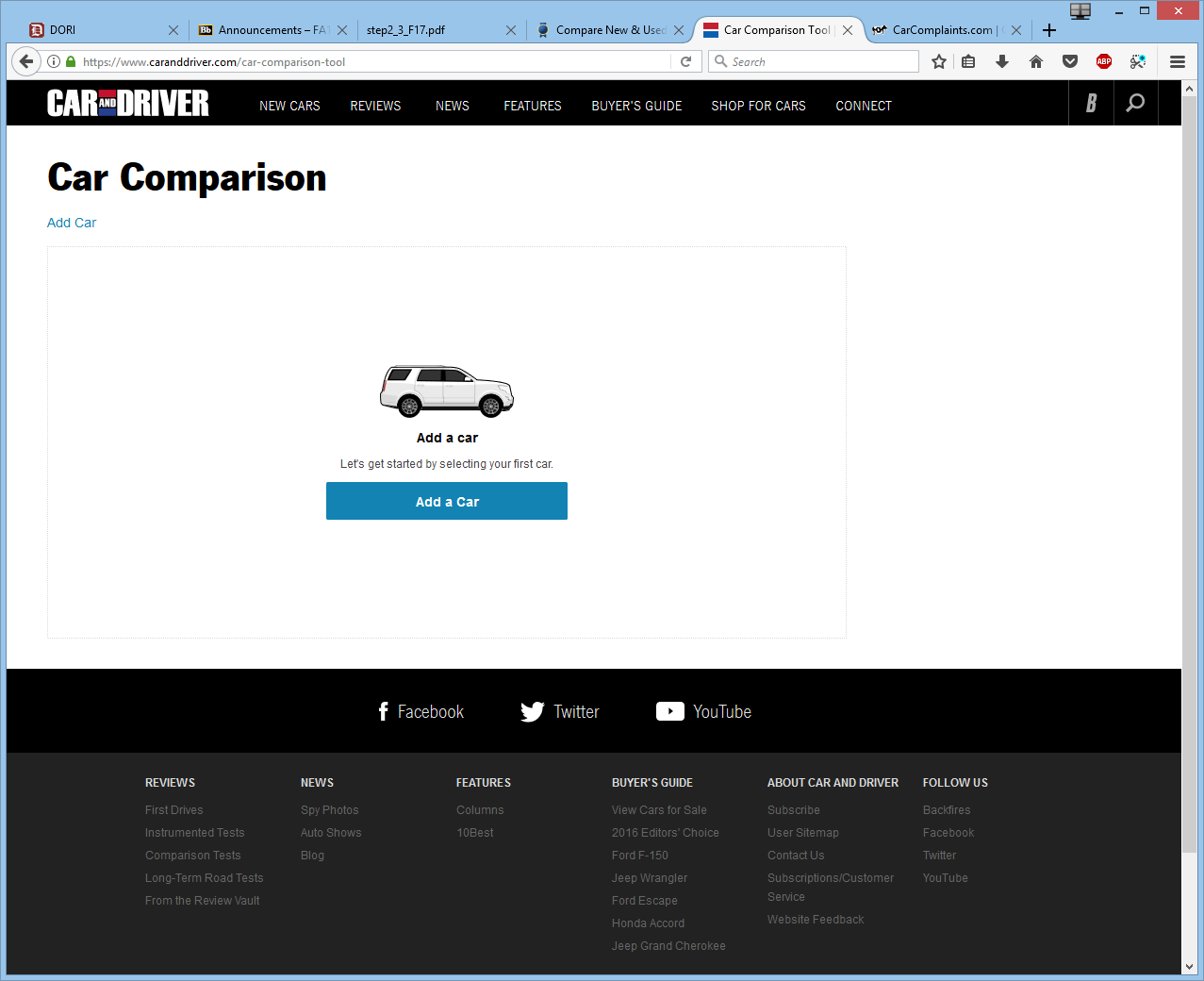Image resolution: width=1204 pixels, height=981 pixels.
Task: Close the DORI tab
Action: (173, 30)
